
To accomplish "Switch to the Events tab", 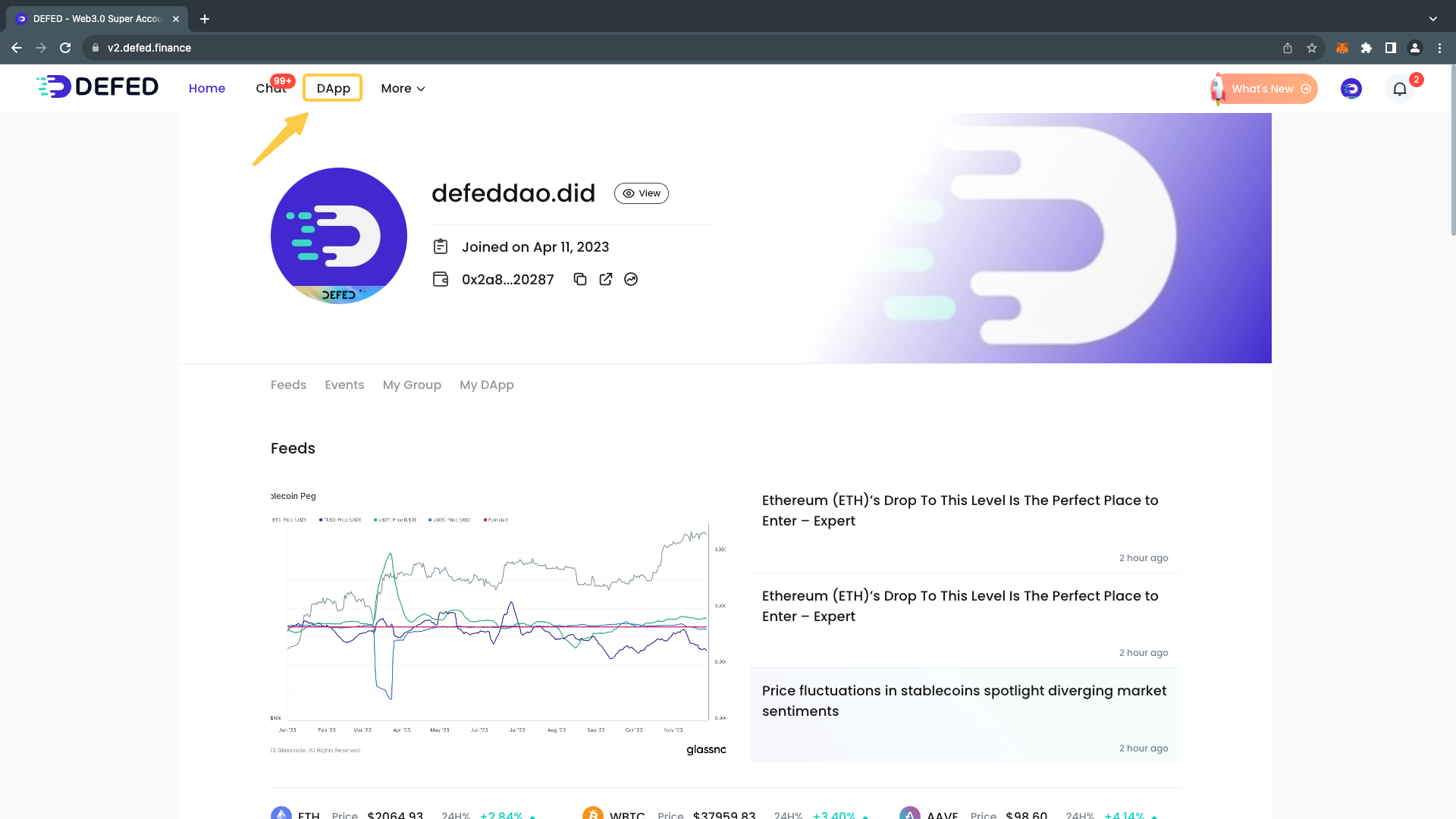I will point(344,385).
